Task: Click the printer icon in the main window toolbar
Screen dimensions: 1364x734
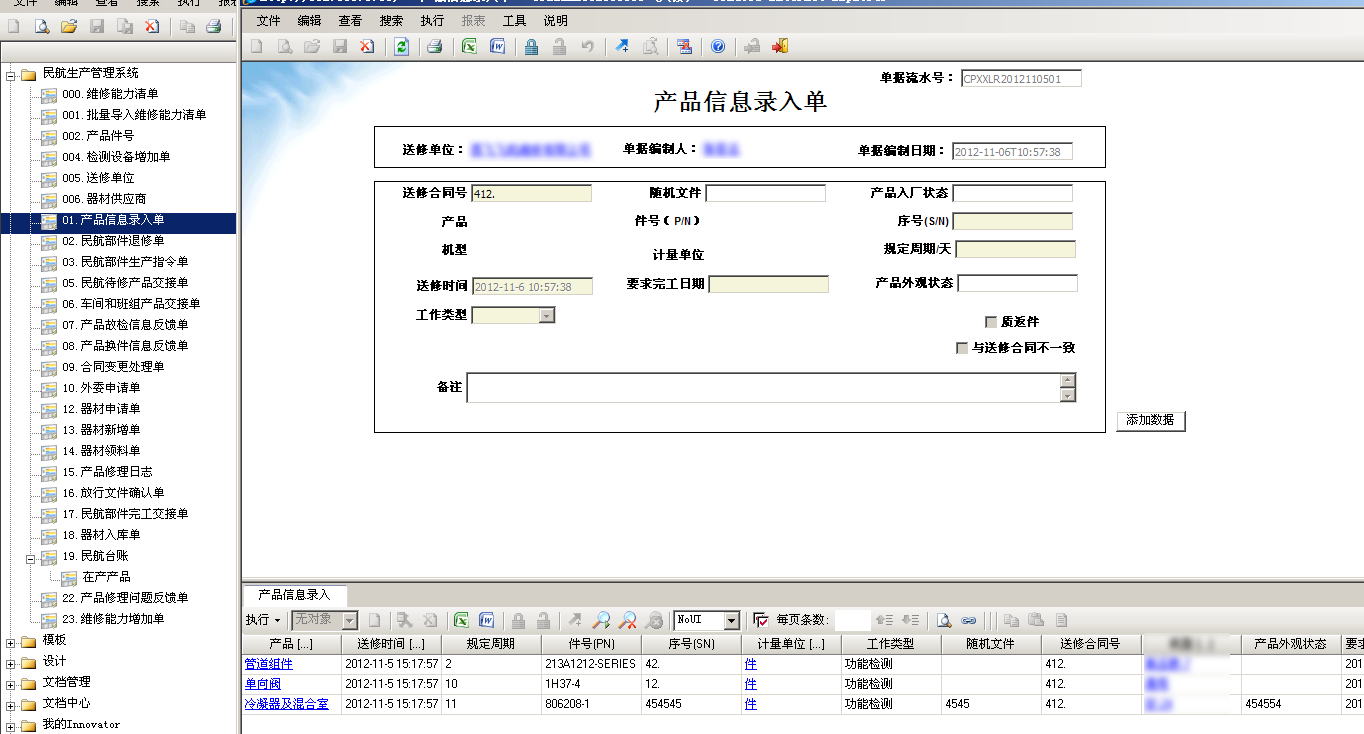Action: 213,26
